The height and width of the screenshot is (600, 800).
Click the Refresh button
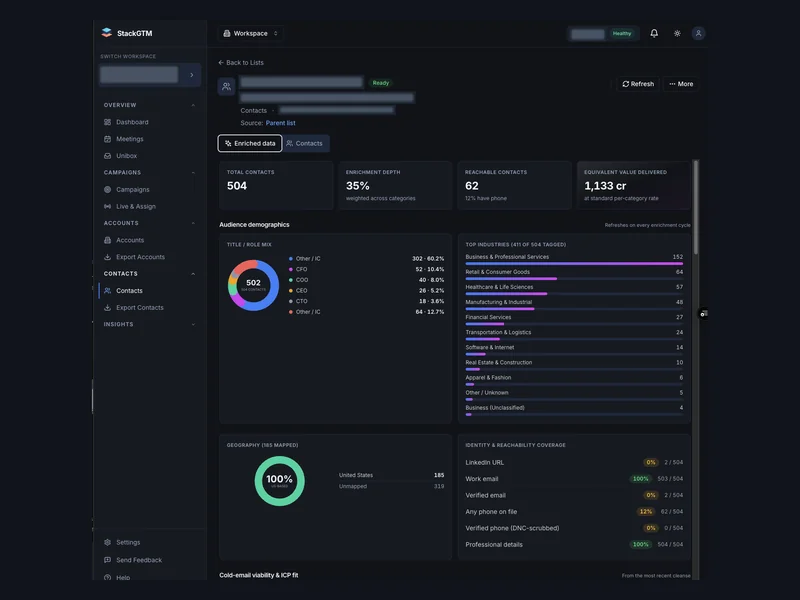638,84
